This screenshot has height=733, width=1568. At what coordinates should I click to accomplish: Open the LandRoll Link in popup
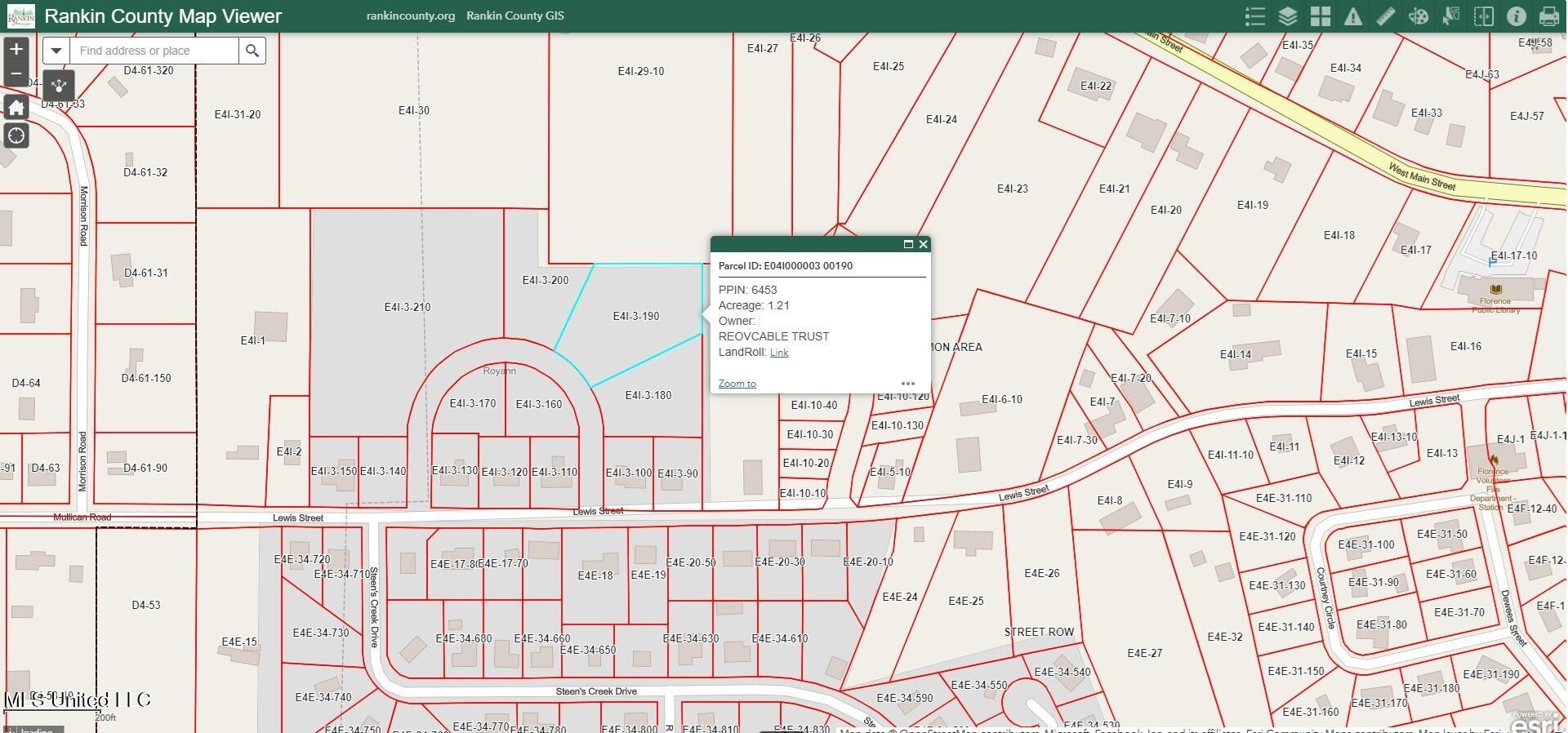click(779, 353)
